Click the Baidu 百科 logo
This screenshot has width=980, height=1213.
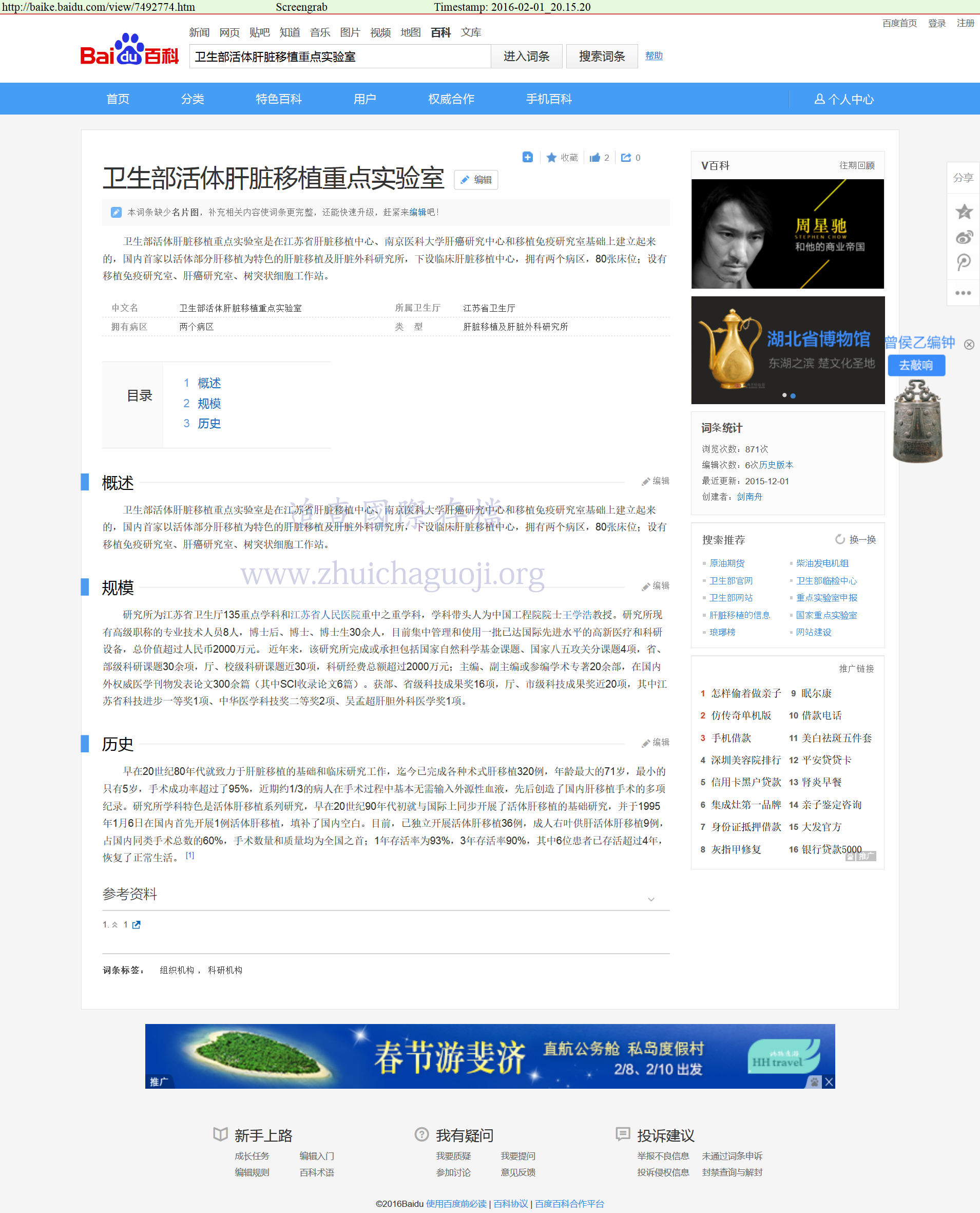(x=129, y=50)
